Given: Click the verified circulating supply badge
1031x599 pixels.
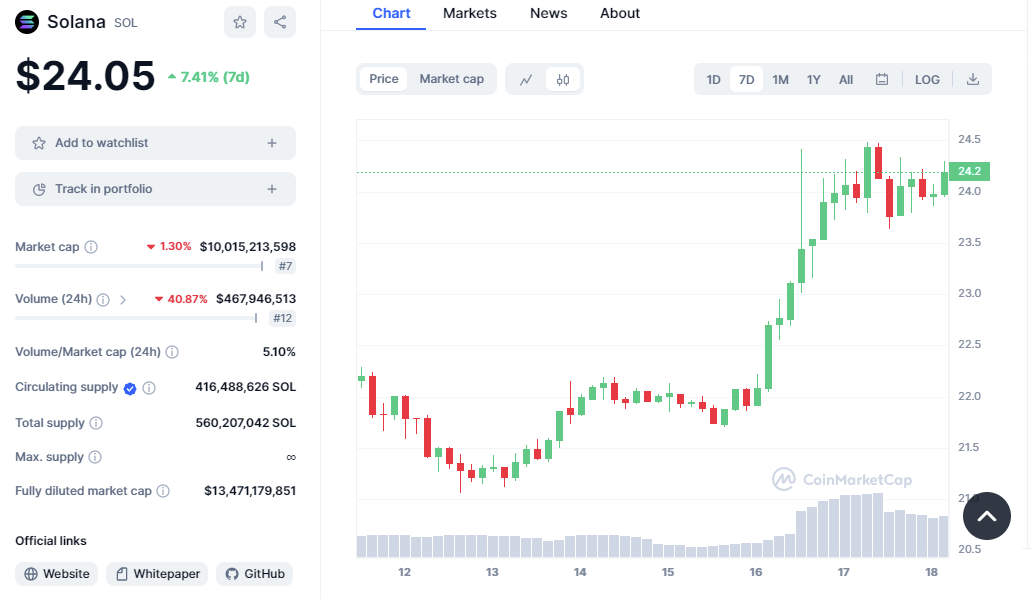Looking at the screenshot, I should (x=130, y=388).
